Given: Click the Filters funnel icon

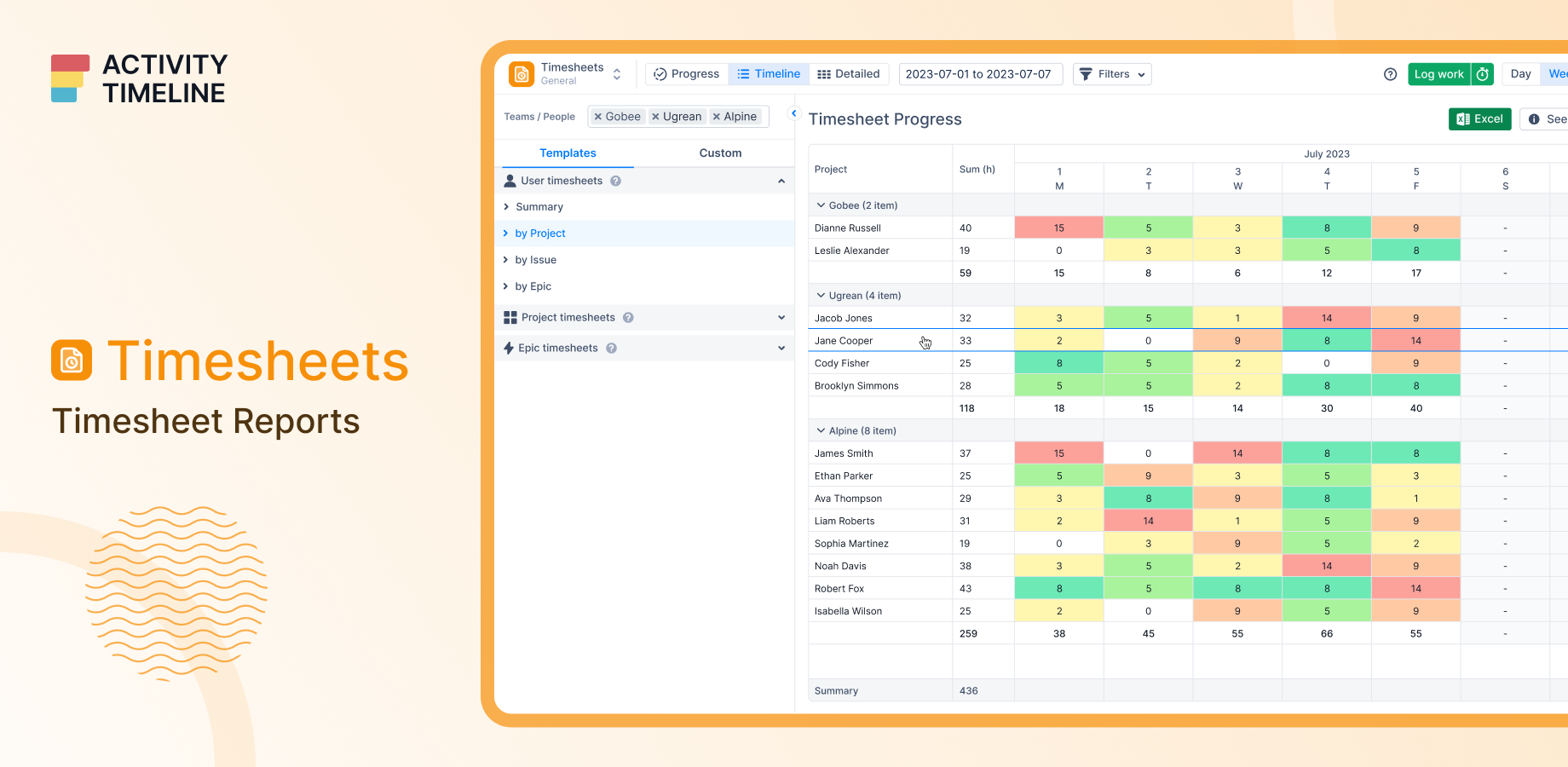Looking at the screenshot, I should pyautogui.click(x=1086, y=74).
